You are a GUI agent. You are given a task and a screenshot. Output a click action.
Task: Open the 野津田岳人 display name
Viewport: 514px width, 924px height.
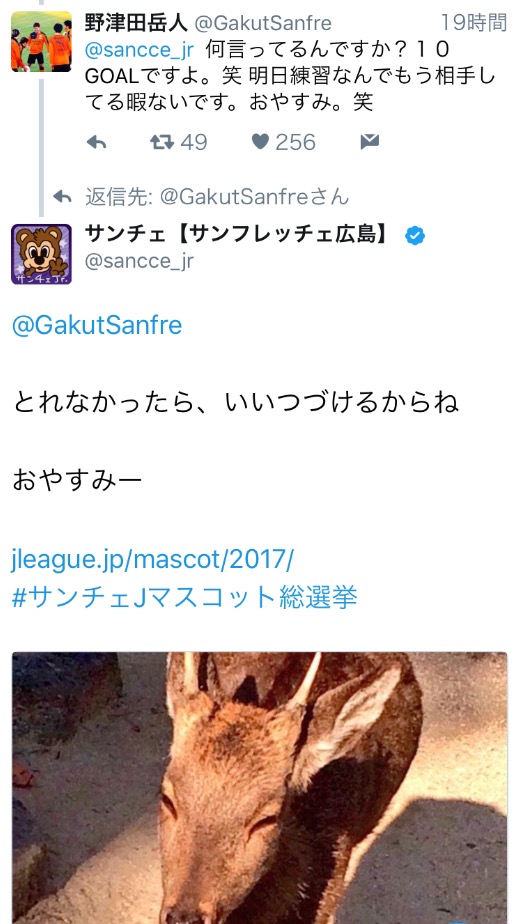[x=137, y=23]
